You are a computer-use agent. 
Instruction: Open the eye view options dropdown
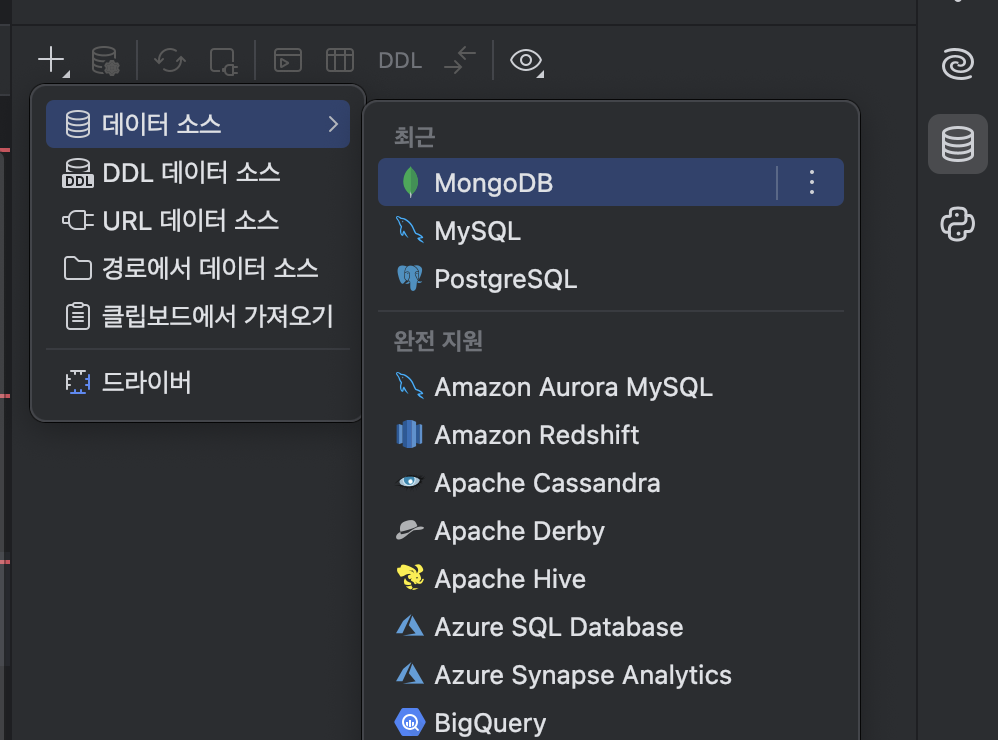pos(527,61)
